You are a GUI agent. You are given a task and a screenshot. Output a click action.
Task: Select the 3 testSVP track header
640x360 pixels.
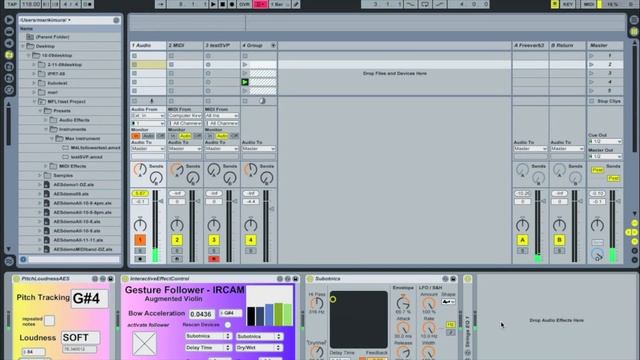point(222,45)
